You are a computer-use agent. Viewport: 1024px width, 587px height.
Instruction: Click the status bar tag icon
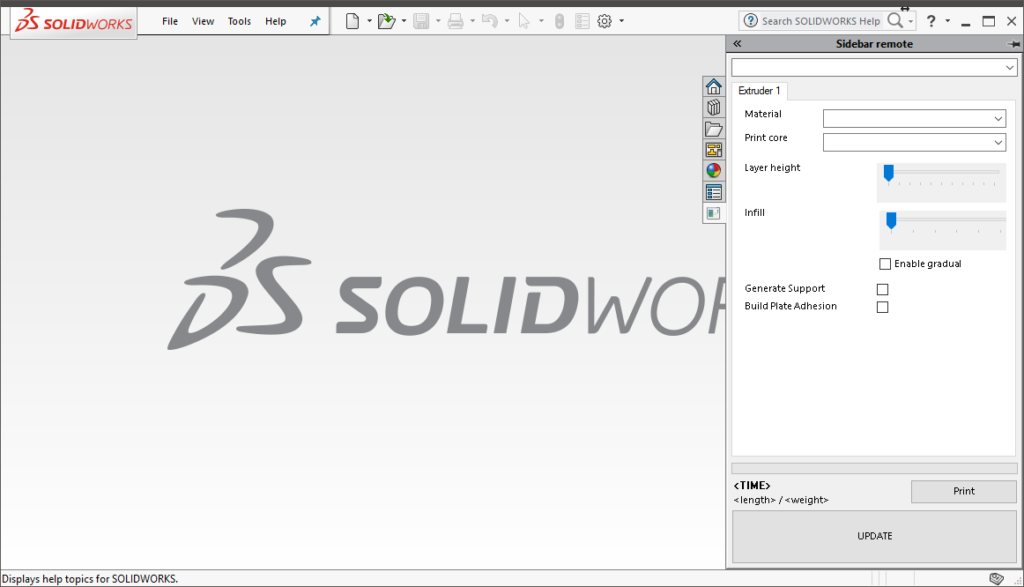(x=996, y=579)
